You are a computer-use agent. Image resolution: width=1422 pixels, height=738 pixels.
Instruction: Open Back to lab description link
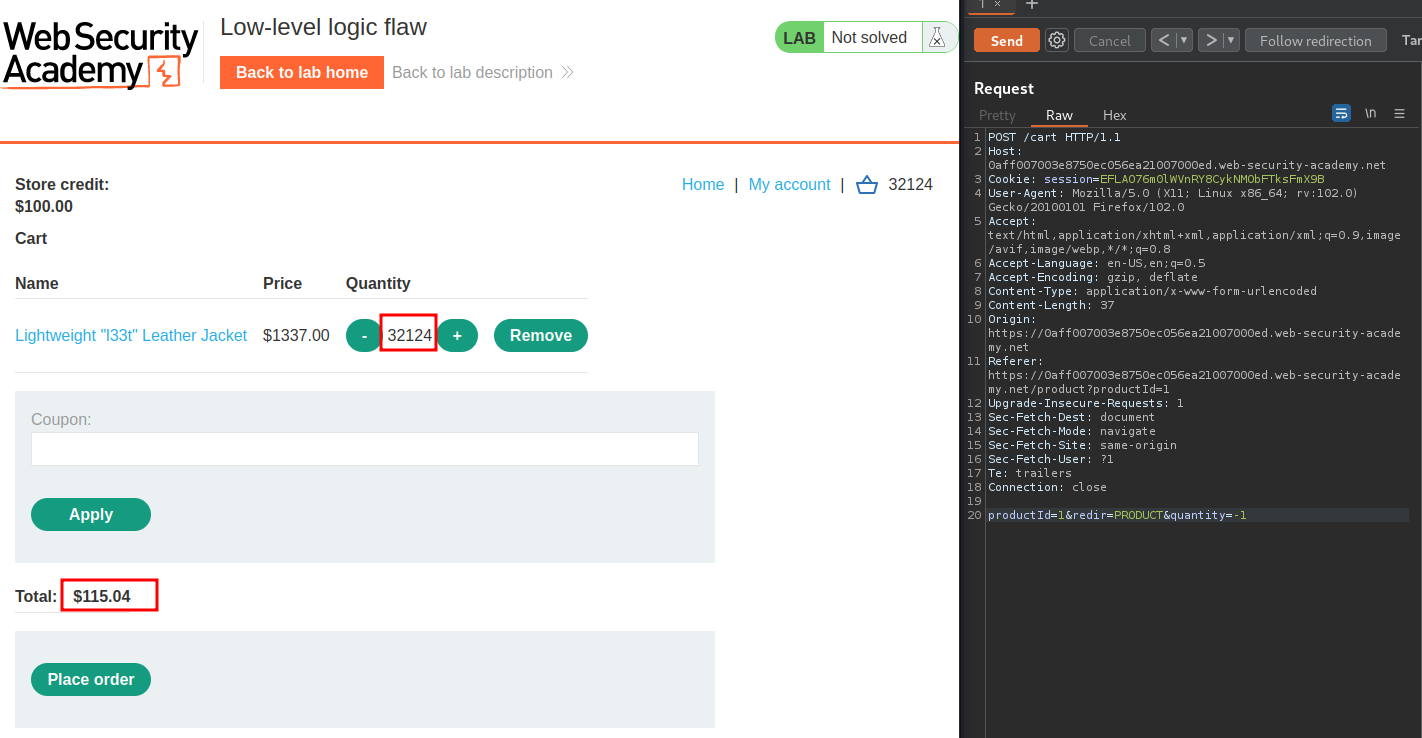[482, 72]
